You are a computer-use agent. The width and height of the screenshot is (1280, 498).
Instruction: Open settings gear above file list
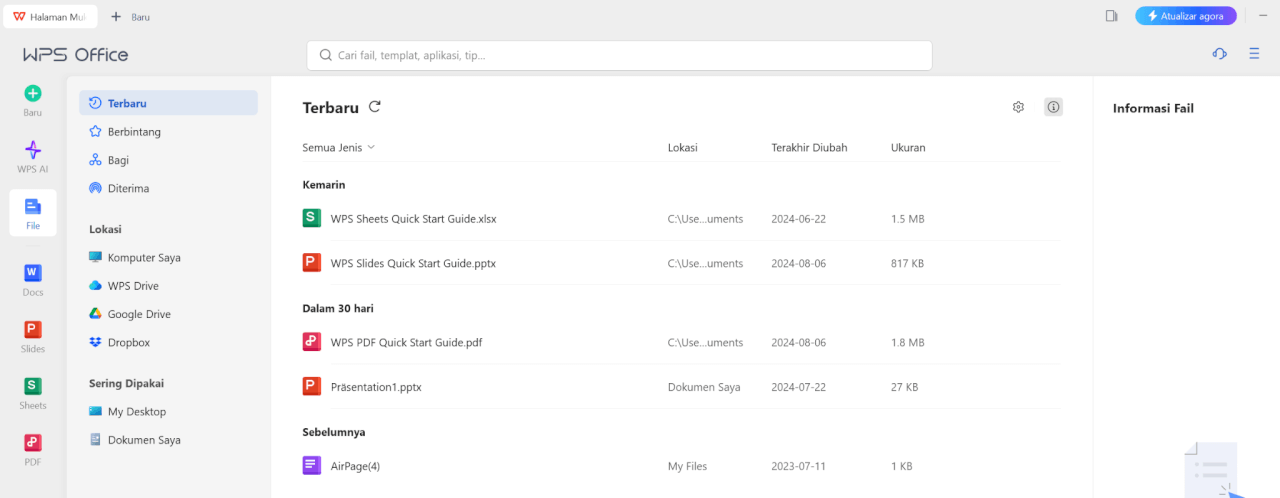[1018, 107]
